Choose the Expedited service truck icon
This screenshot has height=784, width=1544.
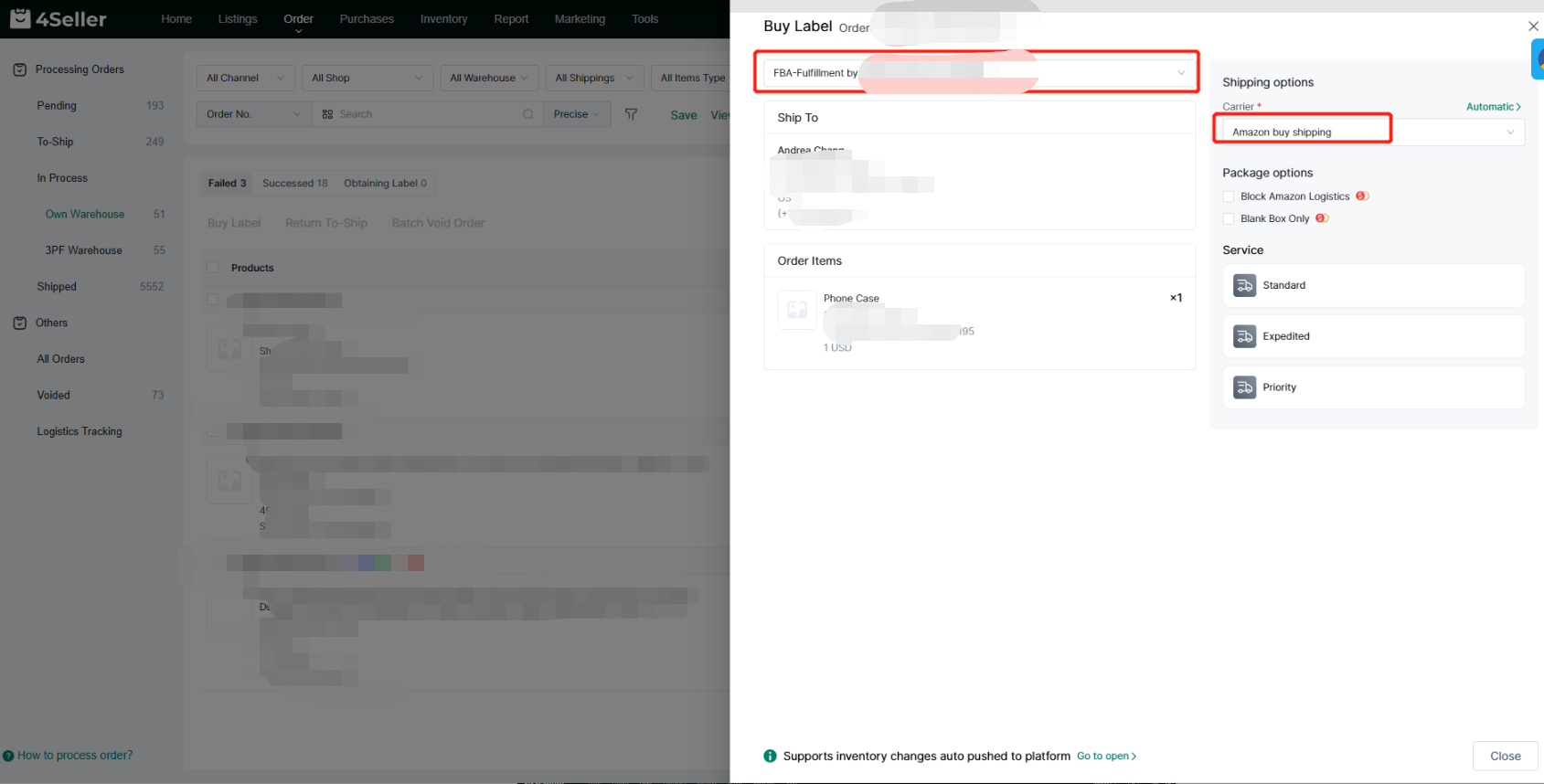1244,337
